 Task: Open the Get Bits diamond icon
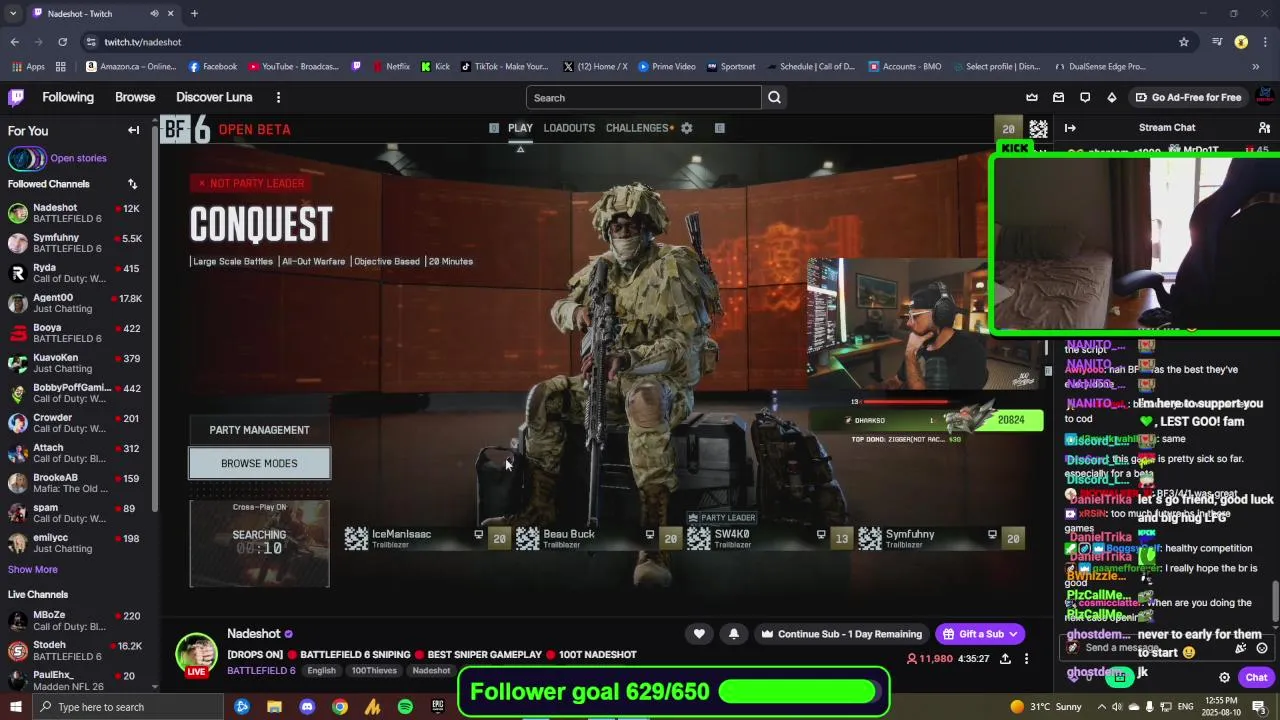pyautogui.click(x=1111, y=97)
